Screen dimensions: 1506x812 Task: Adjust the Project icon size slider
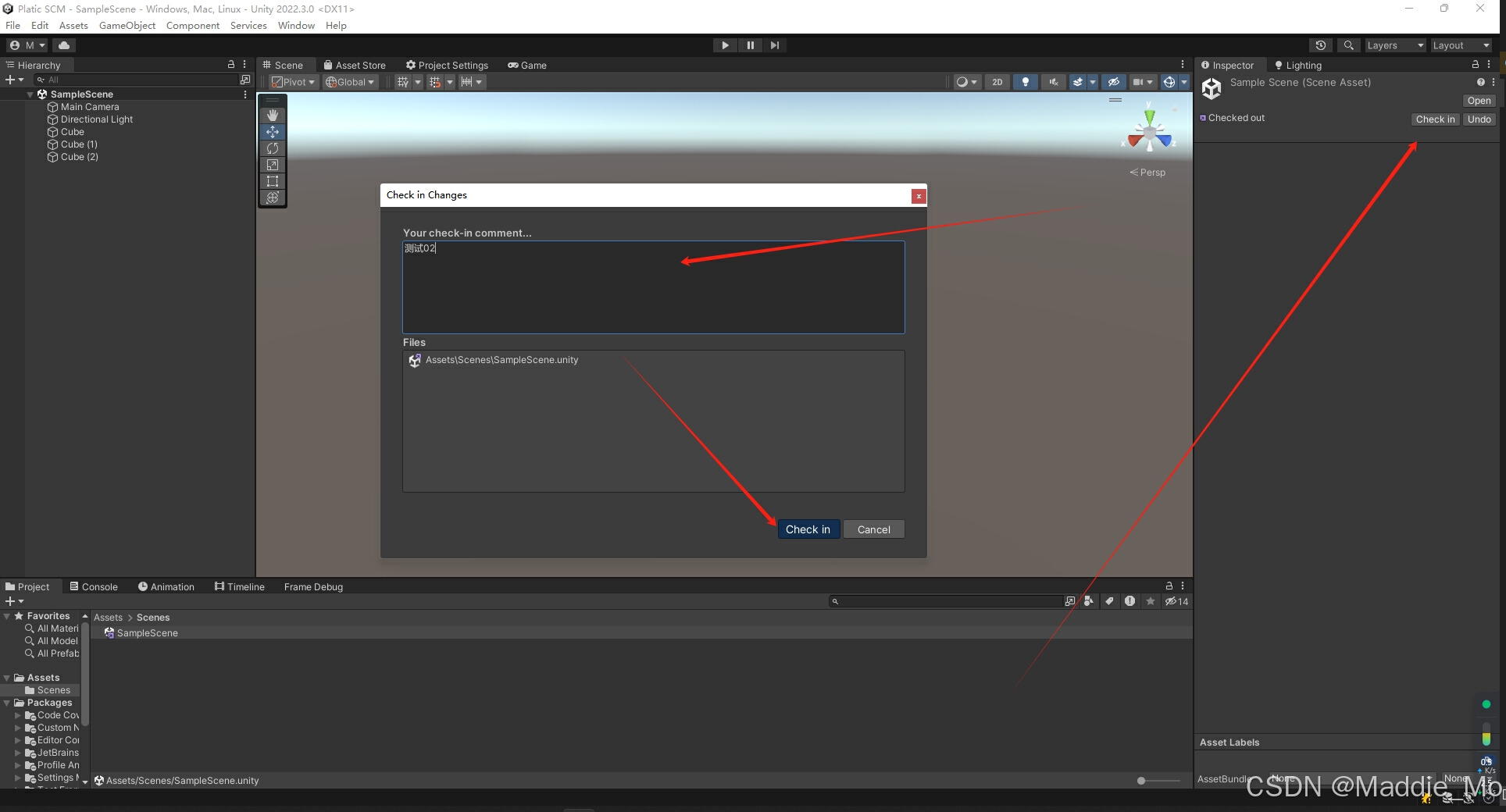click(x=1158, y=781)
